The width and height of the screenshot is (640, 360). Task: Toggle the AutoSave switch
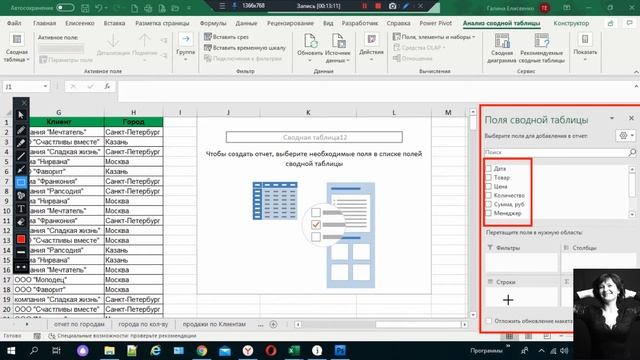(x=65, y=8)
